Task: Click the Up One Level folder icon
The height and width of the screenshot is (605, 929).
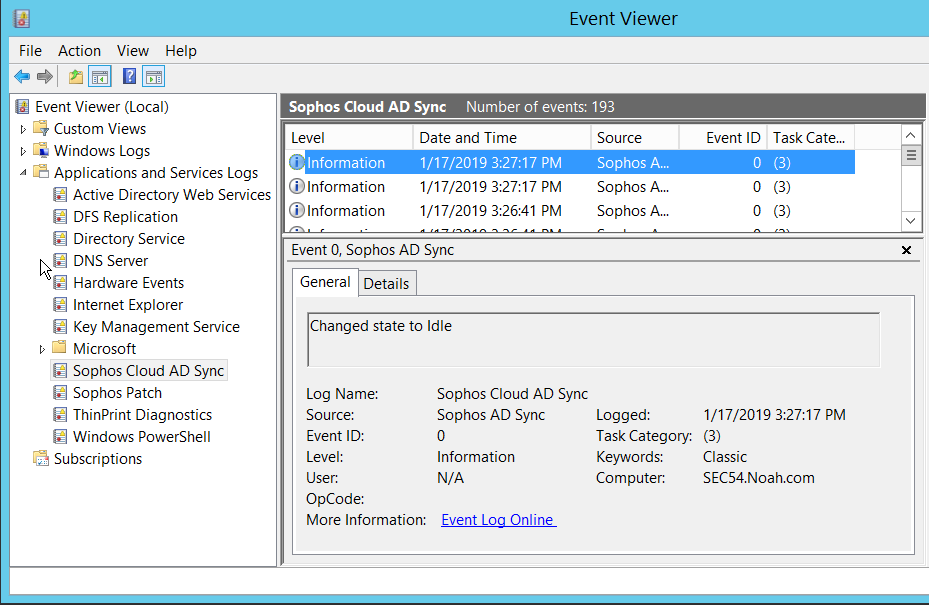Action: point(76,77)
